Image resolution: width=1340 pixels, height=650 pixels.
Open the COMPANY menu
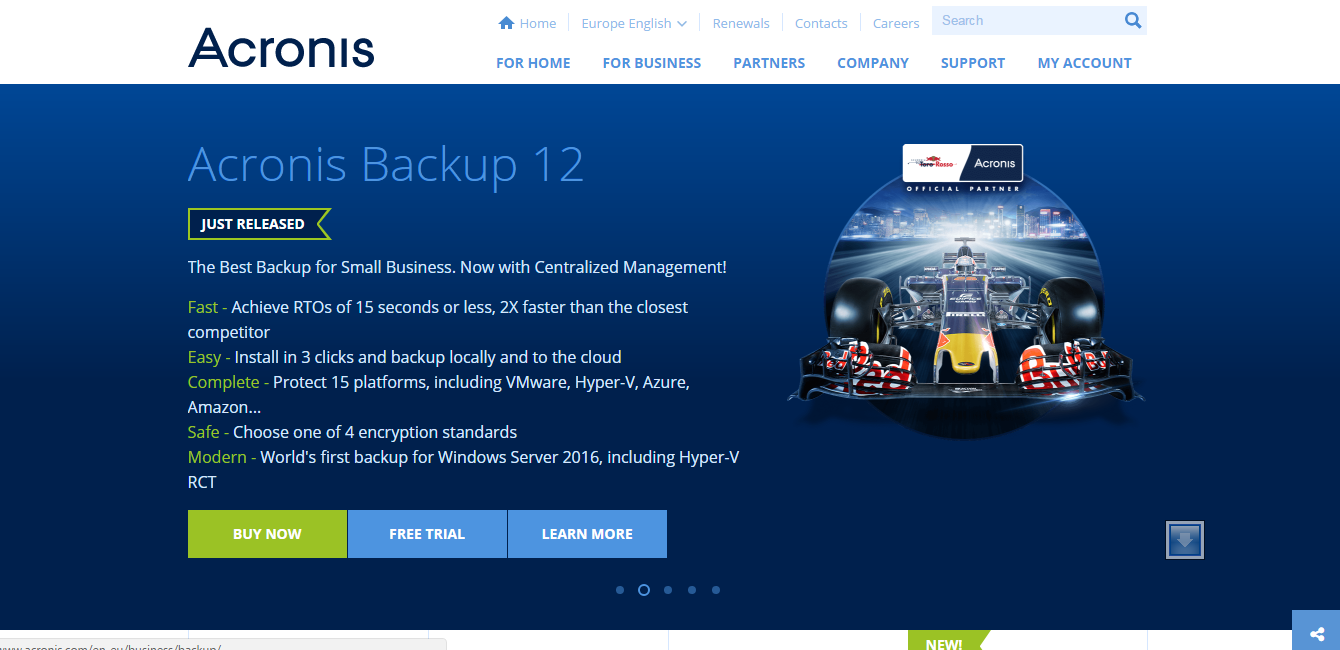pos(873,63)
